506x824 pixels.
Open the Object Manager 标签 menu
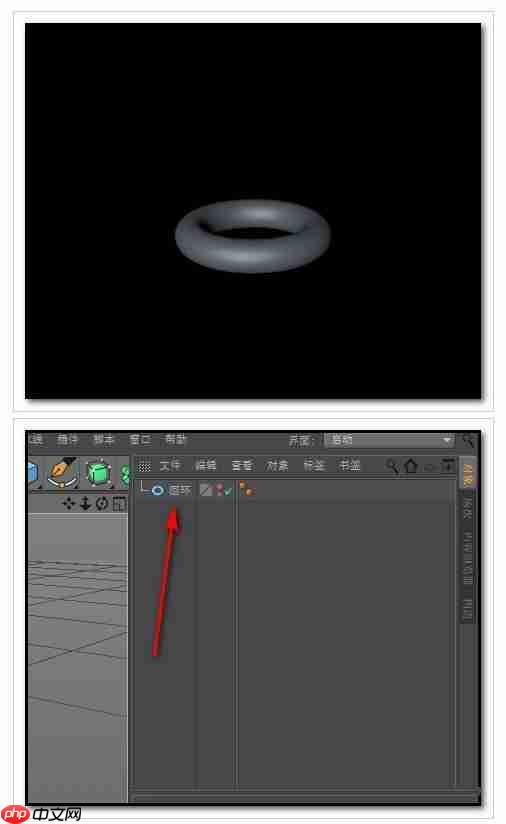[314, 466]
